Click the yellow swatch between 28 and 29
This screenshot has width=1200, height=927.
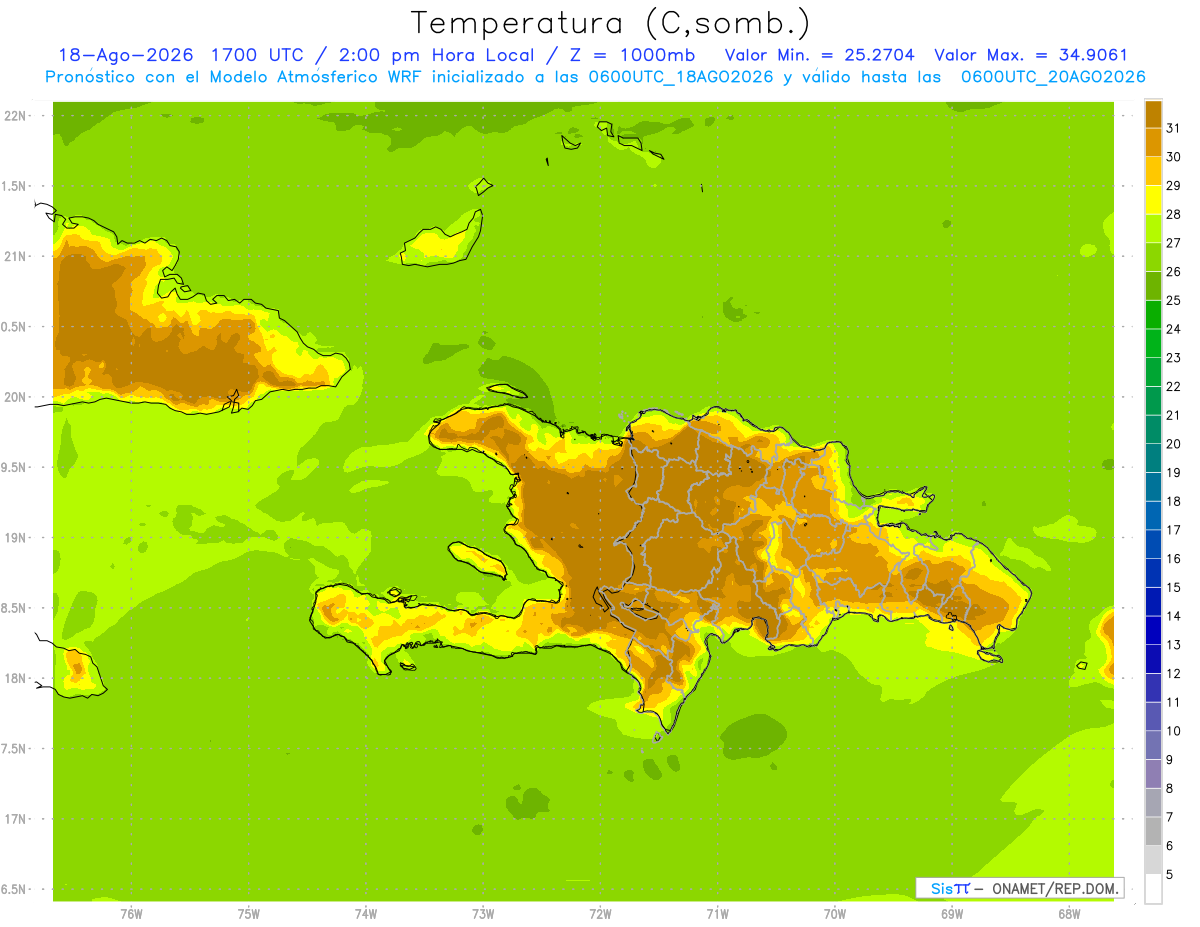[x=1153, y=200]
